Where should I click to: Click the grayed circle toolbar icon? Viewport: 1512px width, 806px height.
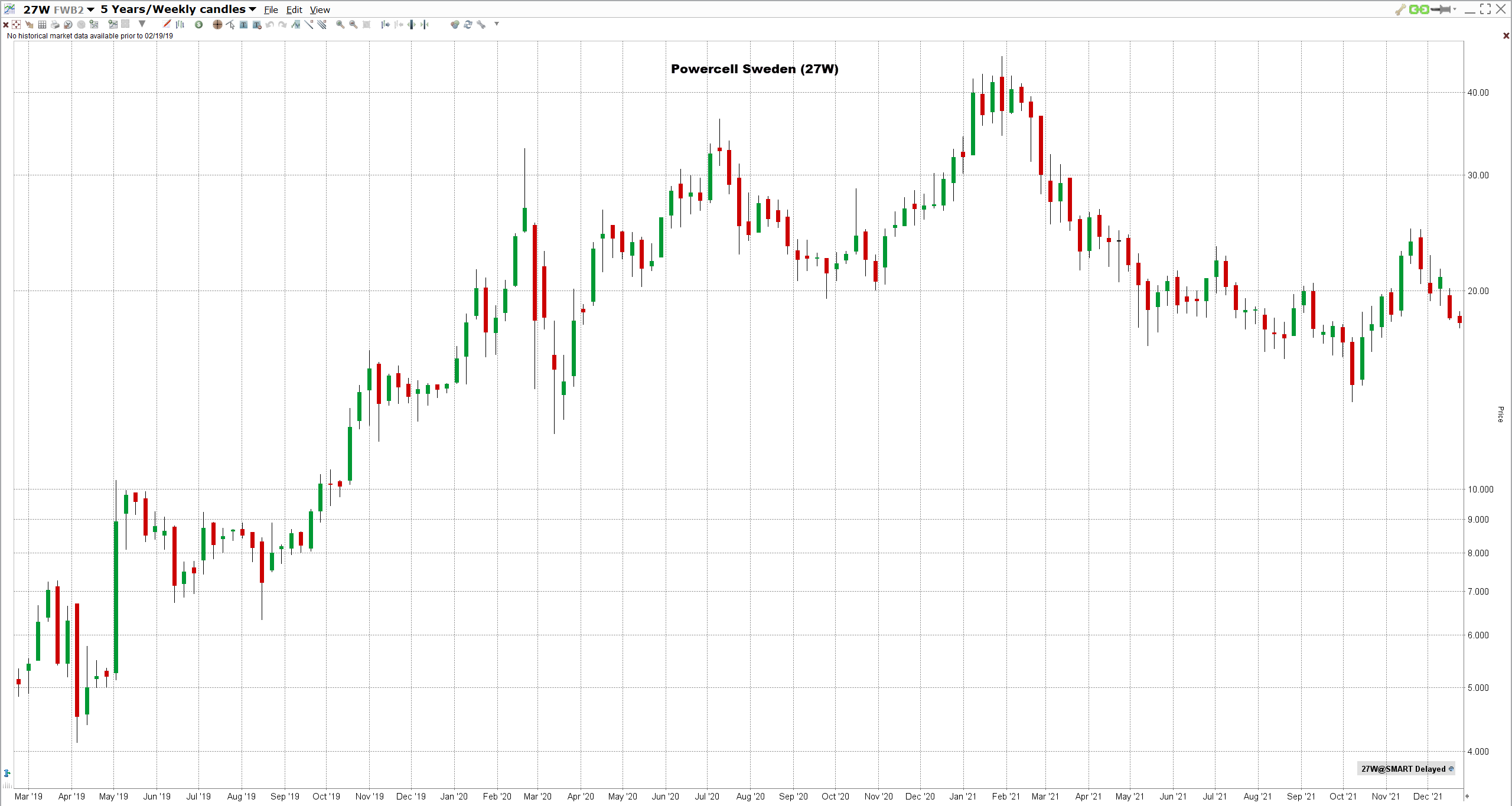[x=81, y=24]
